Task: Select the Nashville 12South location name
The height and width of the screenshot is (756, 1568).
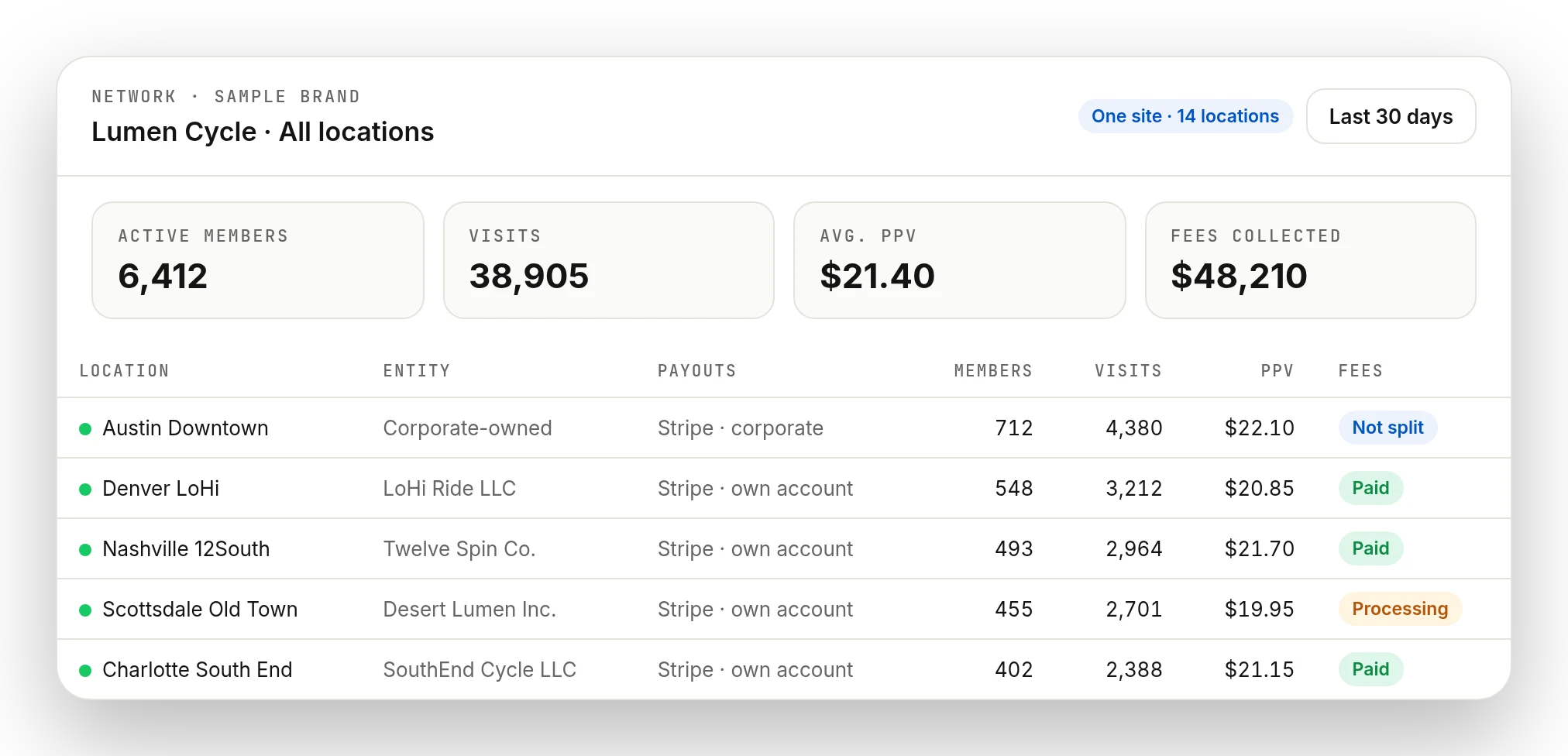Action: [186, 549]
